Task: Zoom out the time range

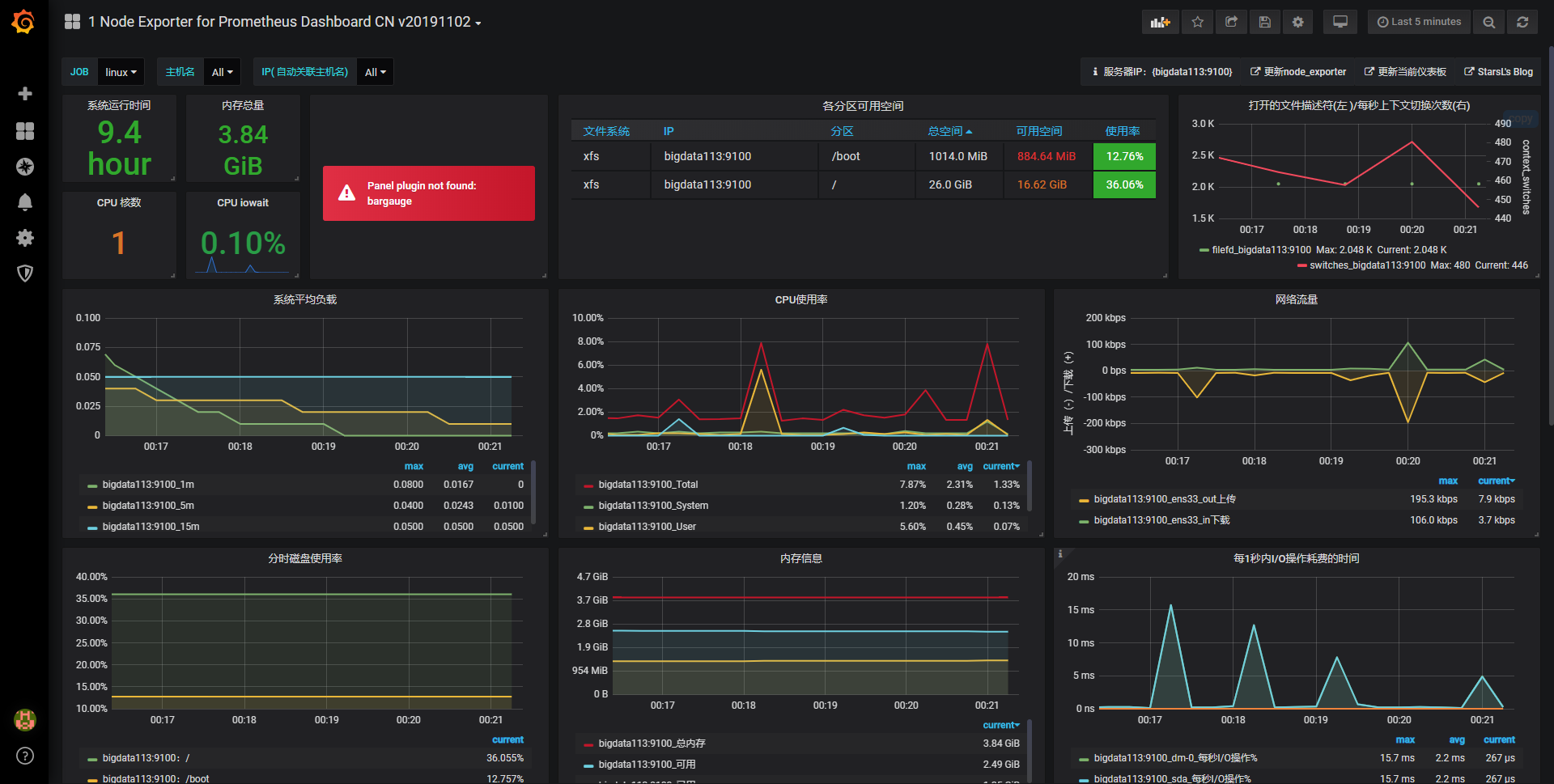Action: 1488,22
